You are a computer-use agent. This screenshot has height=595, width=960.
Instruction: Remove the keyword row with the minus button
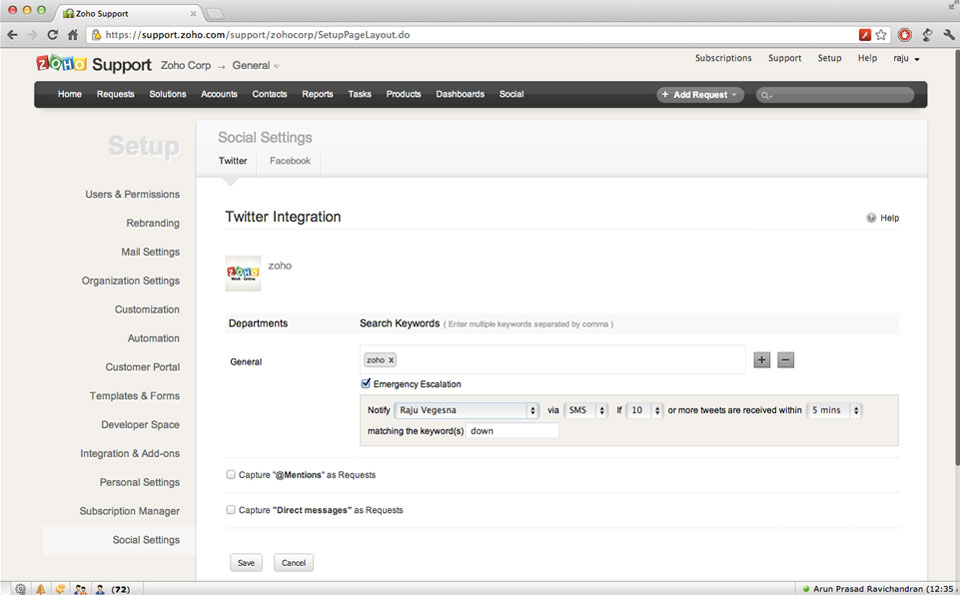786,360
